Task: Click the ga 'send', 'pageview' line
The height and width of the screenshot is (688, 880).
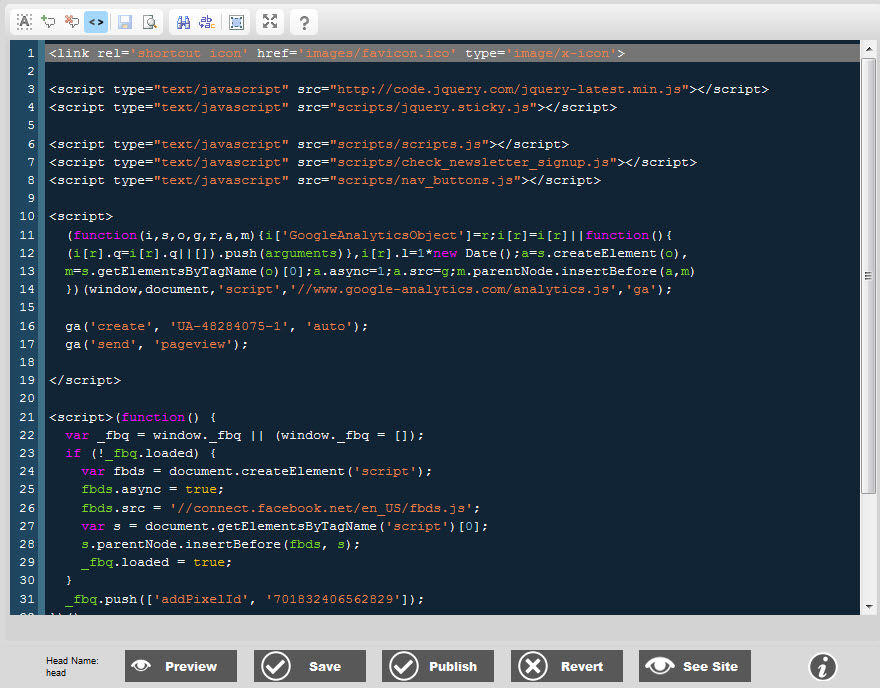Action: coord(157,345)
